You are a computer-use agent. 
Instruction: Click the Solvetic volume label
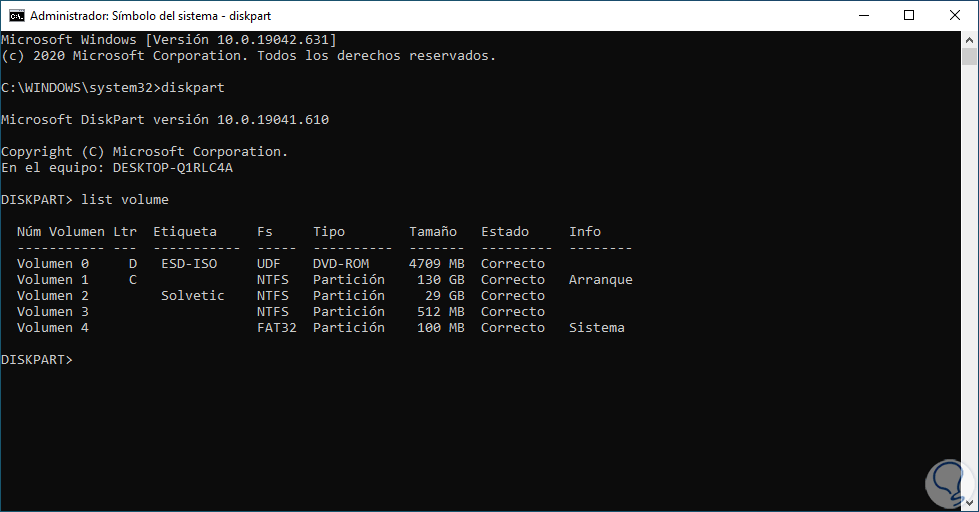193,295
